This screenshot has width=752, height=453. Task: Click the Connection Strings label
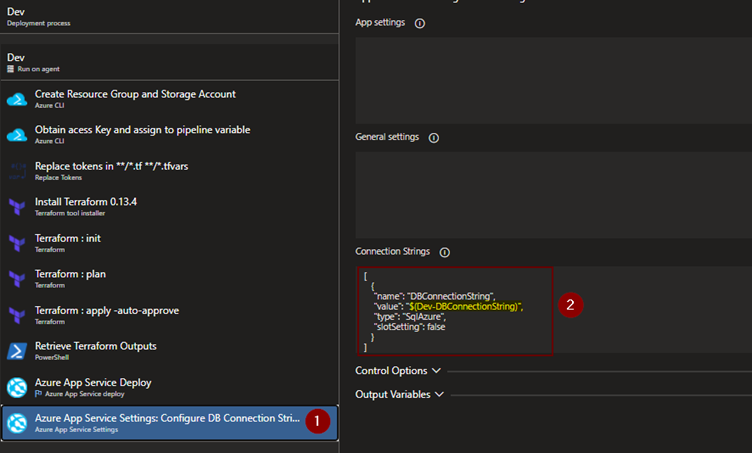pyautogui.click(x=392, y=251)
